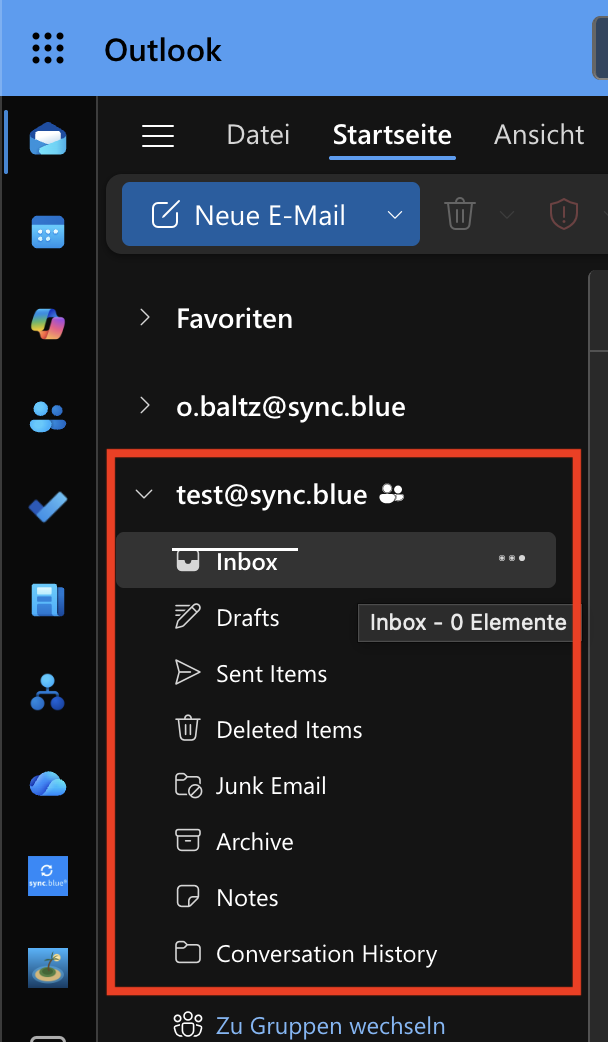The width and height of the screenshot is (608, 1042).
Task: Open the To Do checkmark icon
Action: pos(48,507)
